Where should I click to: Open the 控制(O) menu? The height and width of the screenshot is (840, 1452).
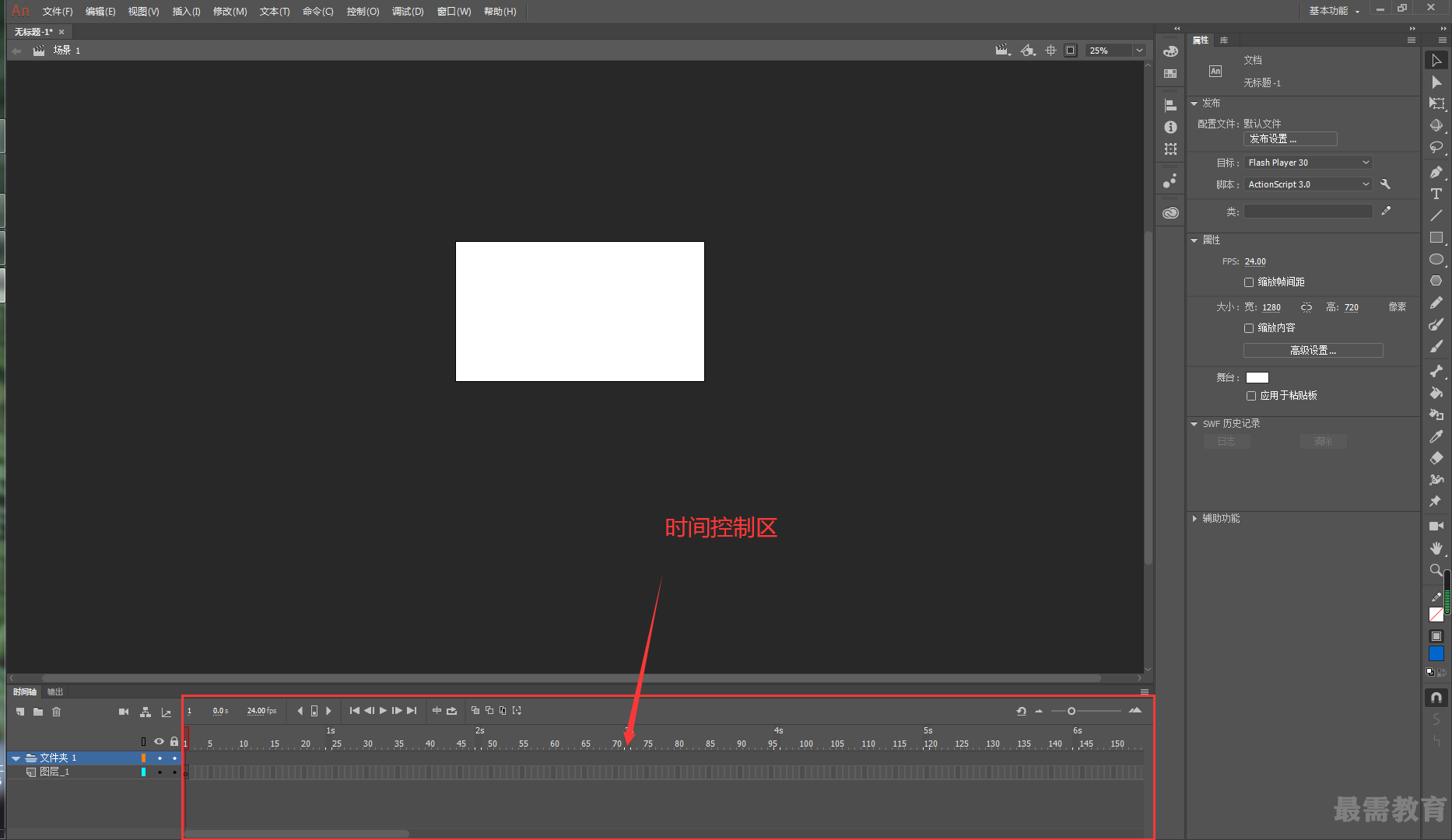point(363,12)
